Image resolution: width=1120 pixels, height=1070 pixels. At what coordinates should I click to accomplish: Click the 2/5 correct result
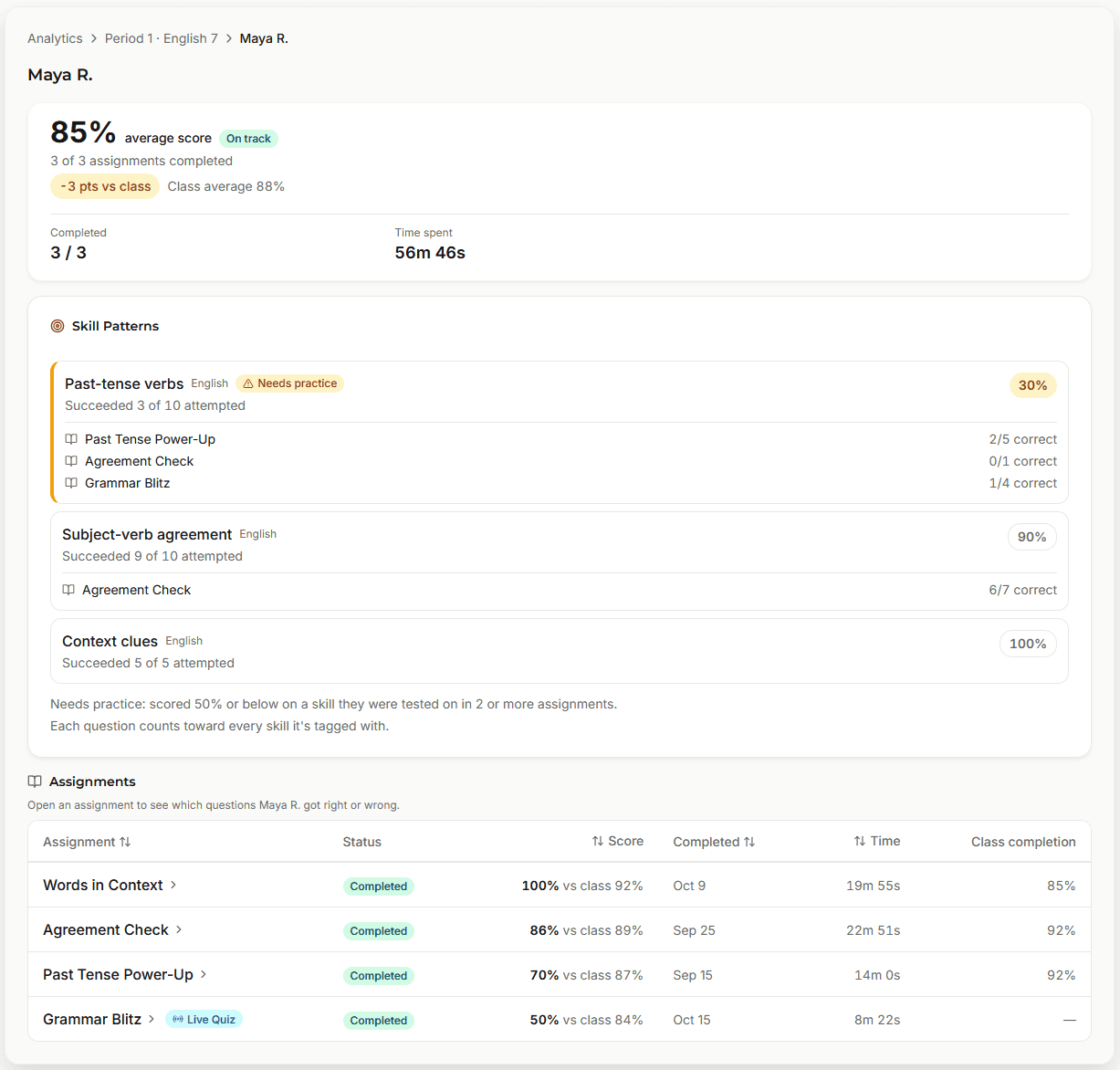point(1023,439)
